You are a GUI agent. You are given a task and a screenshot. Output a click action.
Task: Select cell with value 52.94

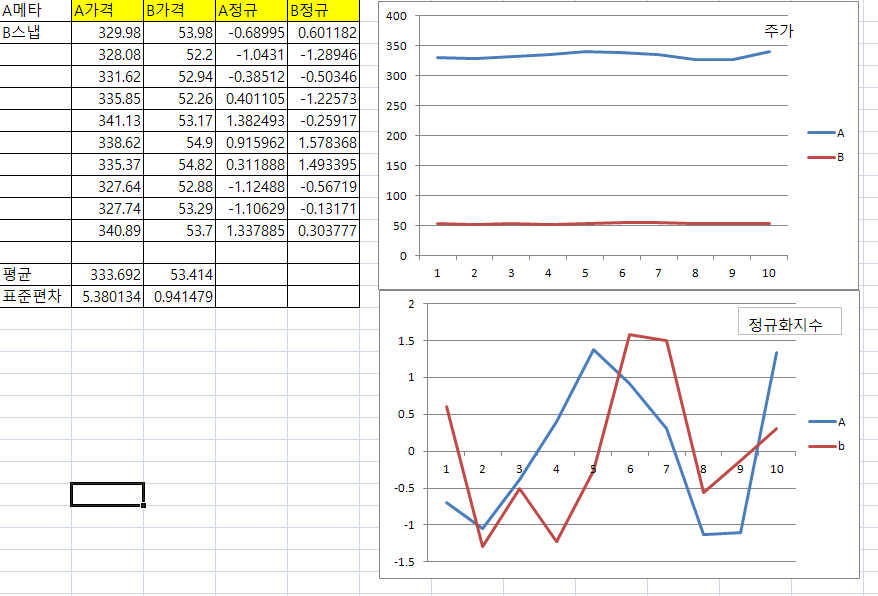click(179, 77)
